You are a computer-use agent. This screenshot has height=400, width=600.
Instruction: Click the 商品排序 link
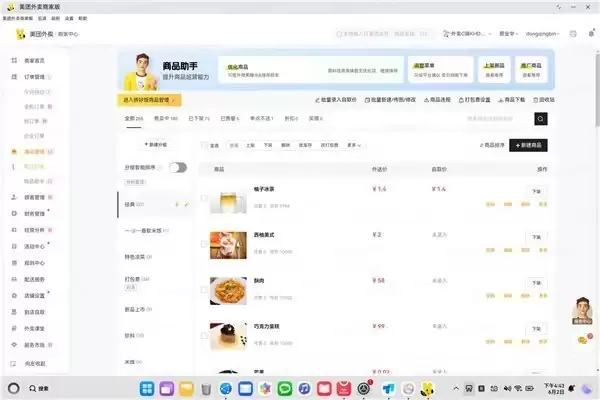[492, 145]
